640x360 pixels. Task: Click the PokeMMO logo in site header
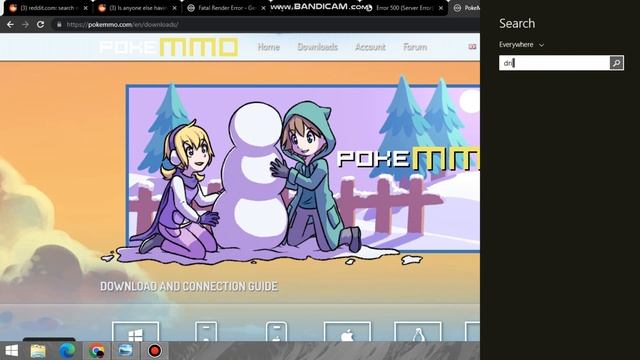pos(169,47)
